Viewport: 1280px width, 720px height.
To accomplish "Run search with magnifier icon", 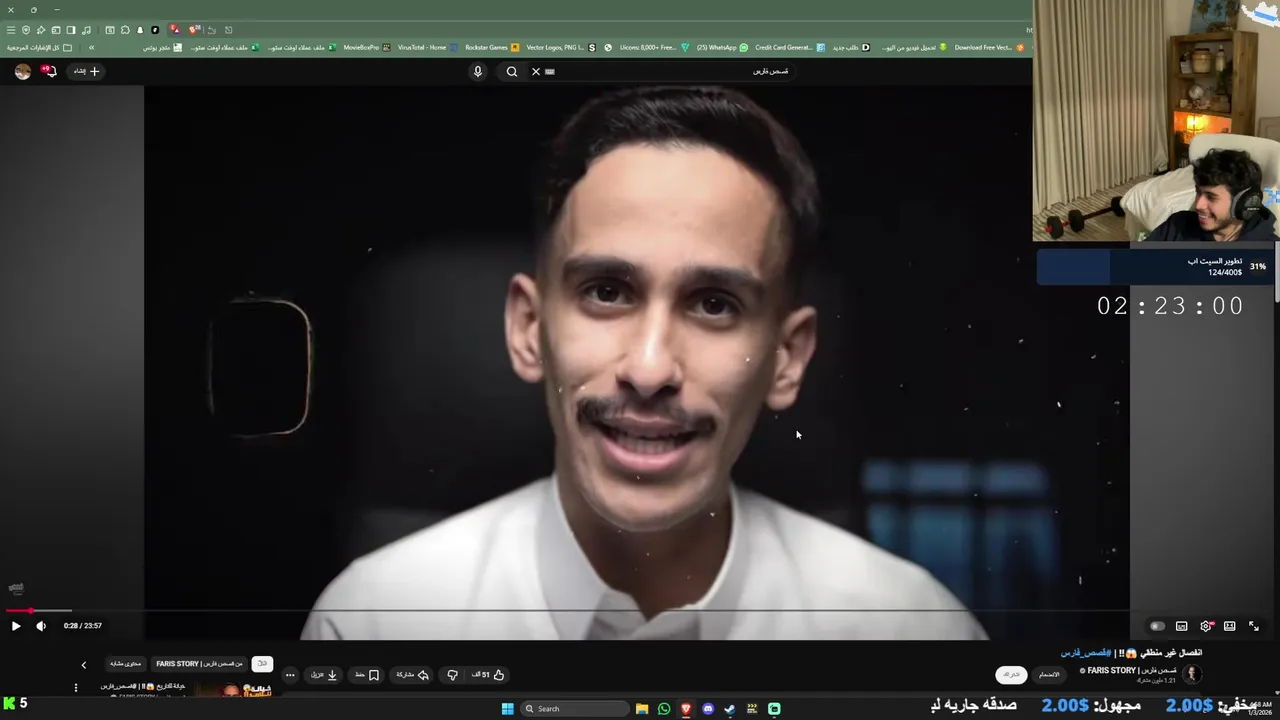I will click(x=512, y=71).
